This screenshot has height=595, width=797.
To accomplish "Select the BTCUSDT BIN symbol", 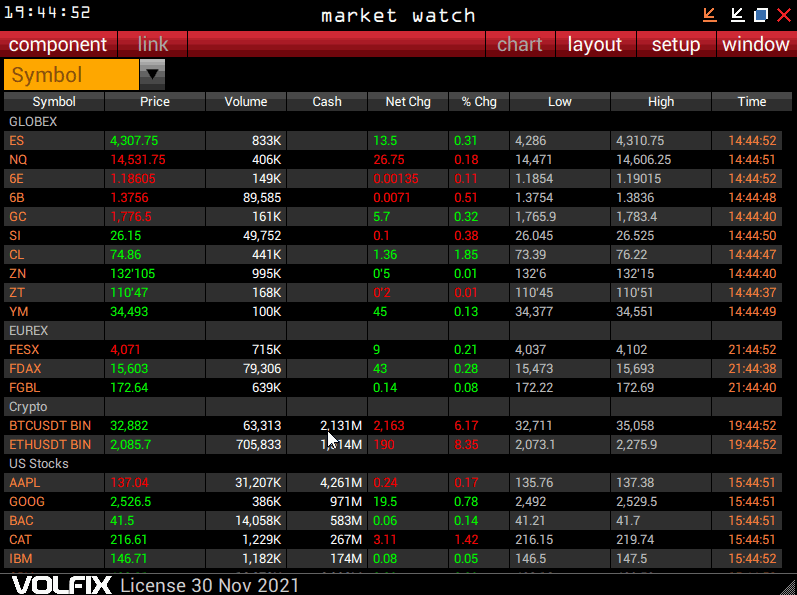I will point(50,426).
